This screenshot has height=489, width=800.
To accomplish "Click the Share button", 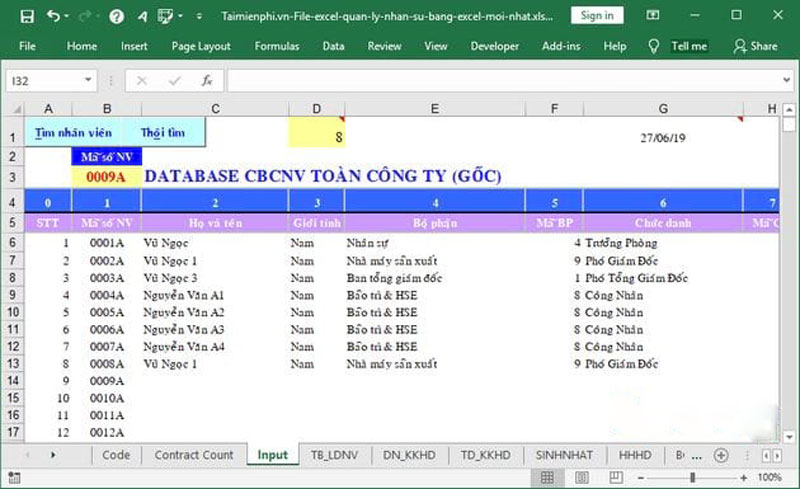I will [755, 46].
